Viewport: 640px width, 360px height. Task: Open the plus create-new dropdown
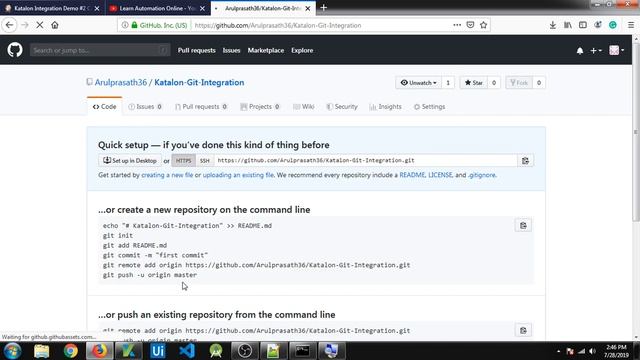(x=596, y=51)
